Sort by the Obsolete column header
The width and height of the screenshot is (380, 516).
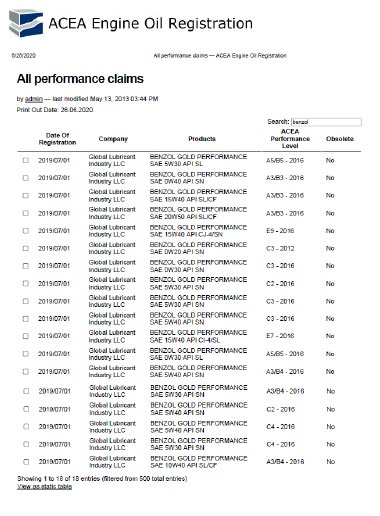(340, 139)
